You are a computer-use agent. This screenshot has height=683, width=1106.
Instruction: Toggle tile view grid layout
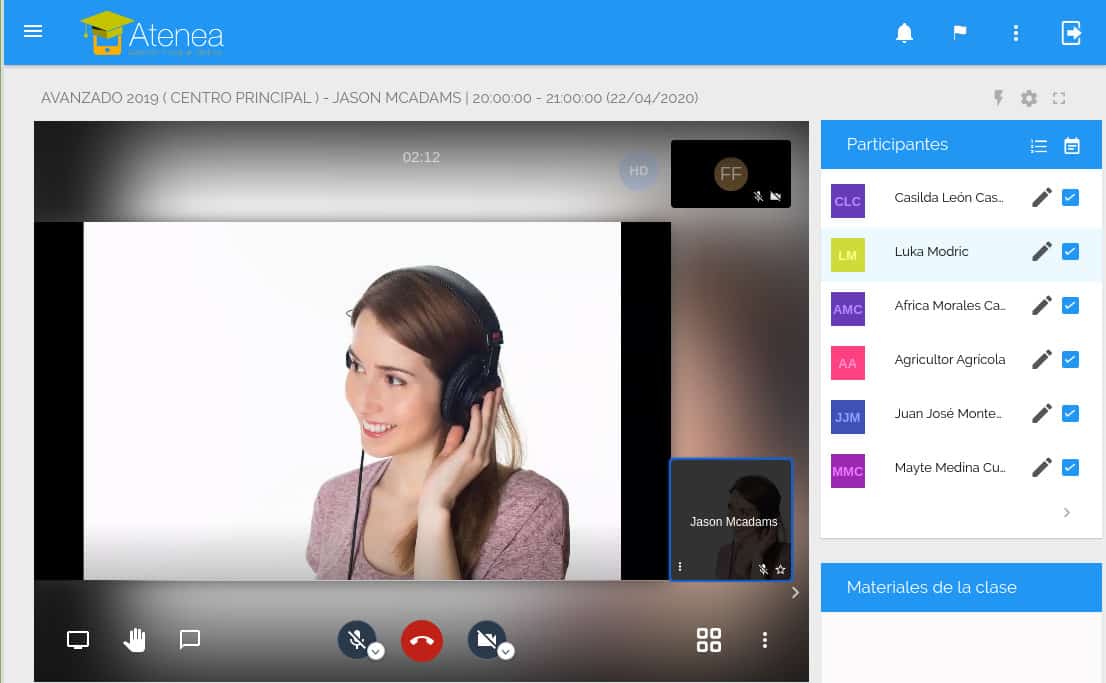[x=708, y=640]
